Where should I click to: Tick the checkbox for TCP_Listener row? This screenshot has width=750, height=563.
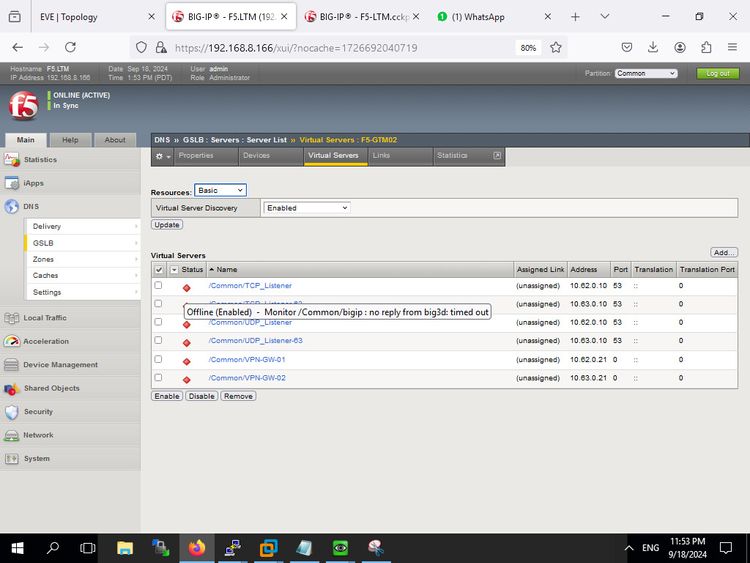[158, 286]
